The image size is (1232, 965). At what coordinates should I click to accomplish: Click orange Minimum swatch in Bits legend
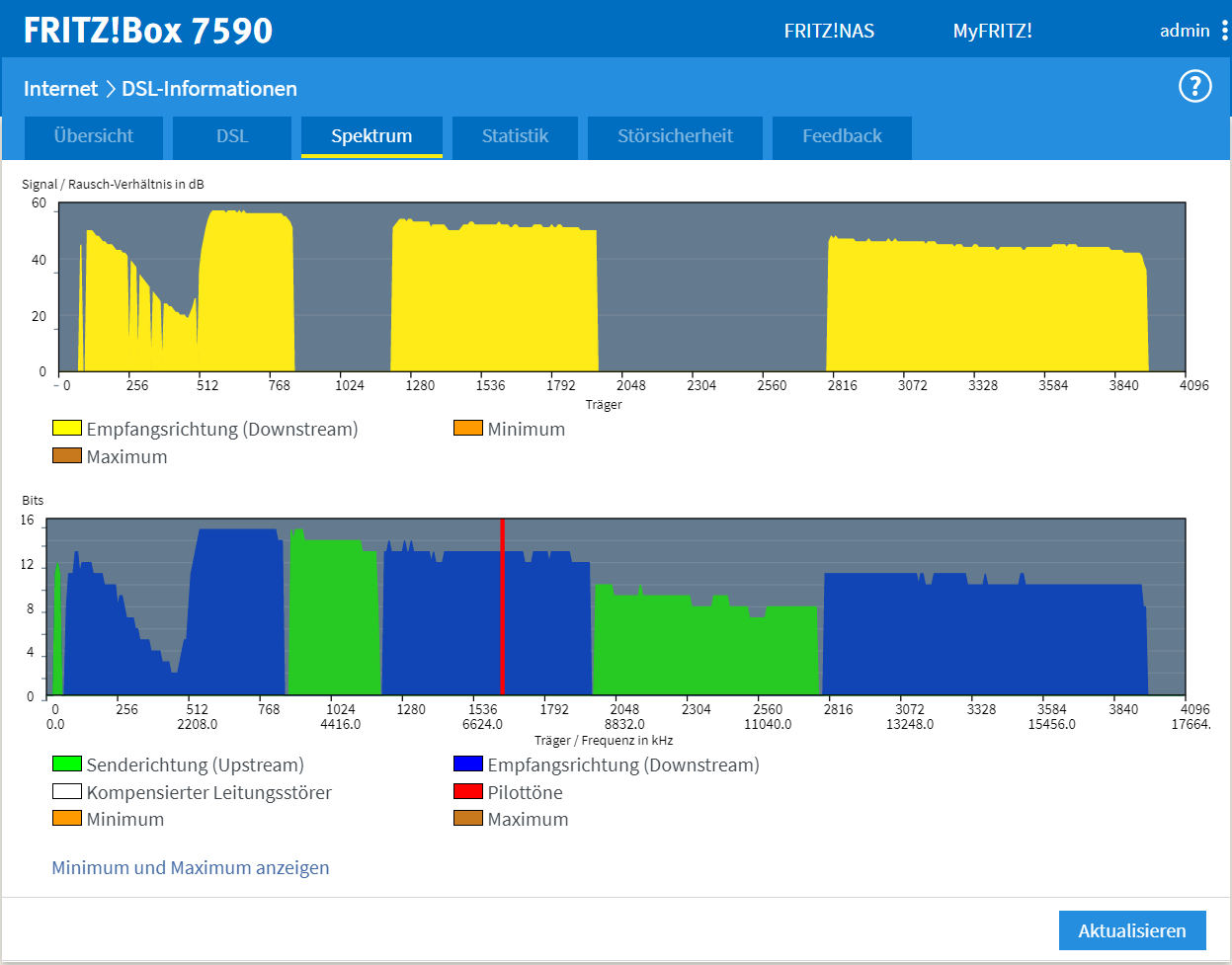(67, 818)
